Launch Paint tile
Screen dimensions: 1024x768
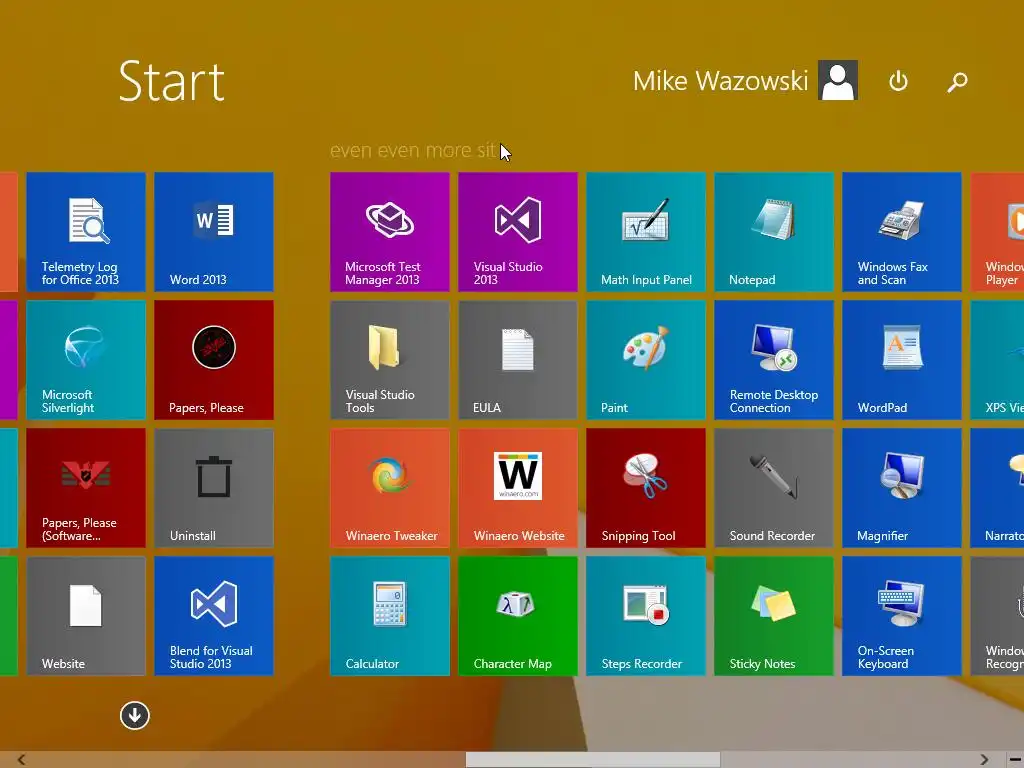click(x=646, y=360)
